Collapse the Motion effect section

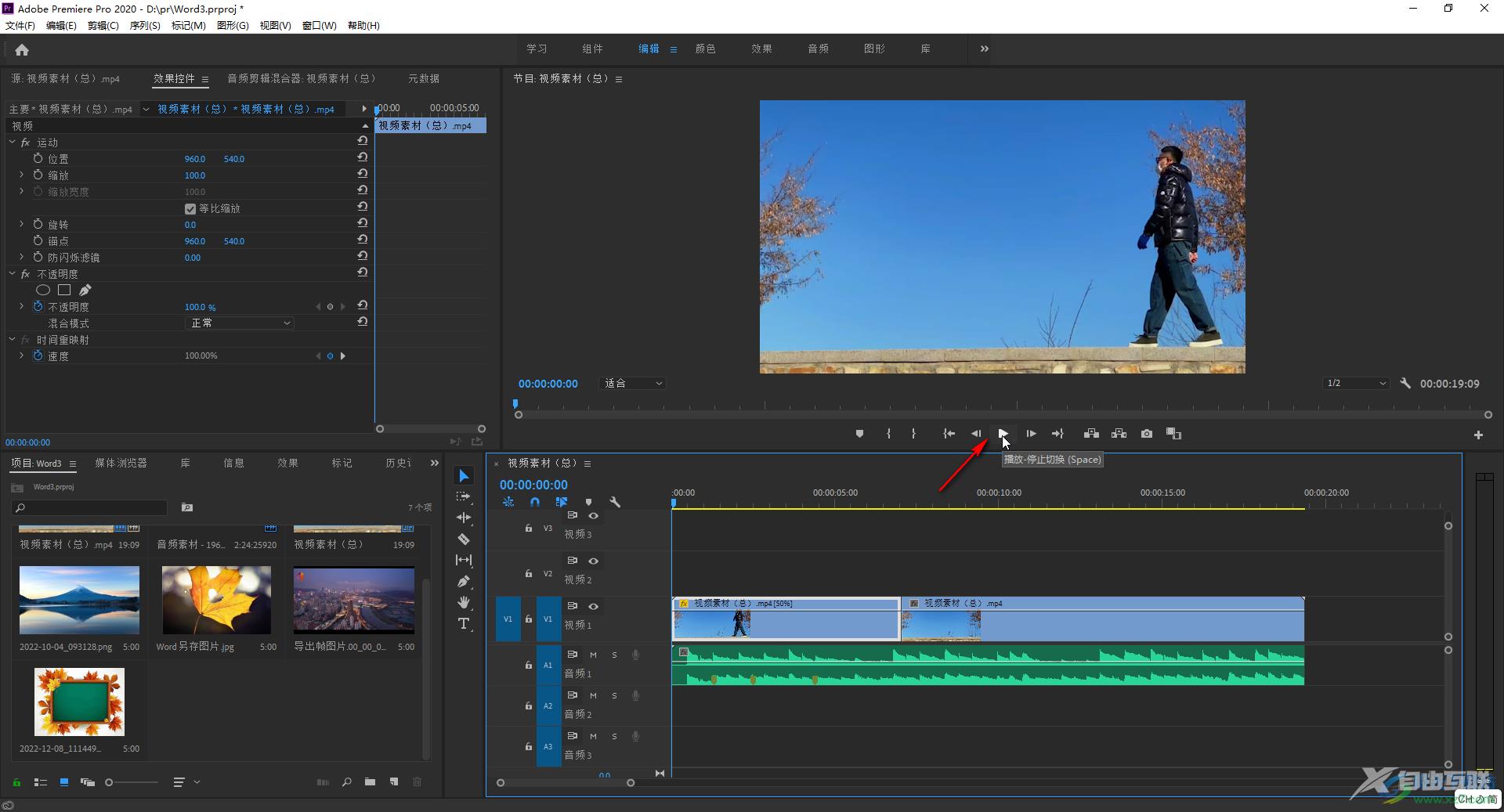(x=13, y=142)
